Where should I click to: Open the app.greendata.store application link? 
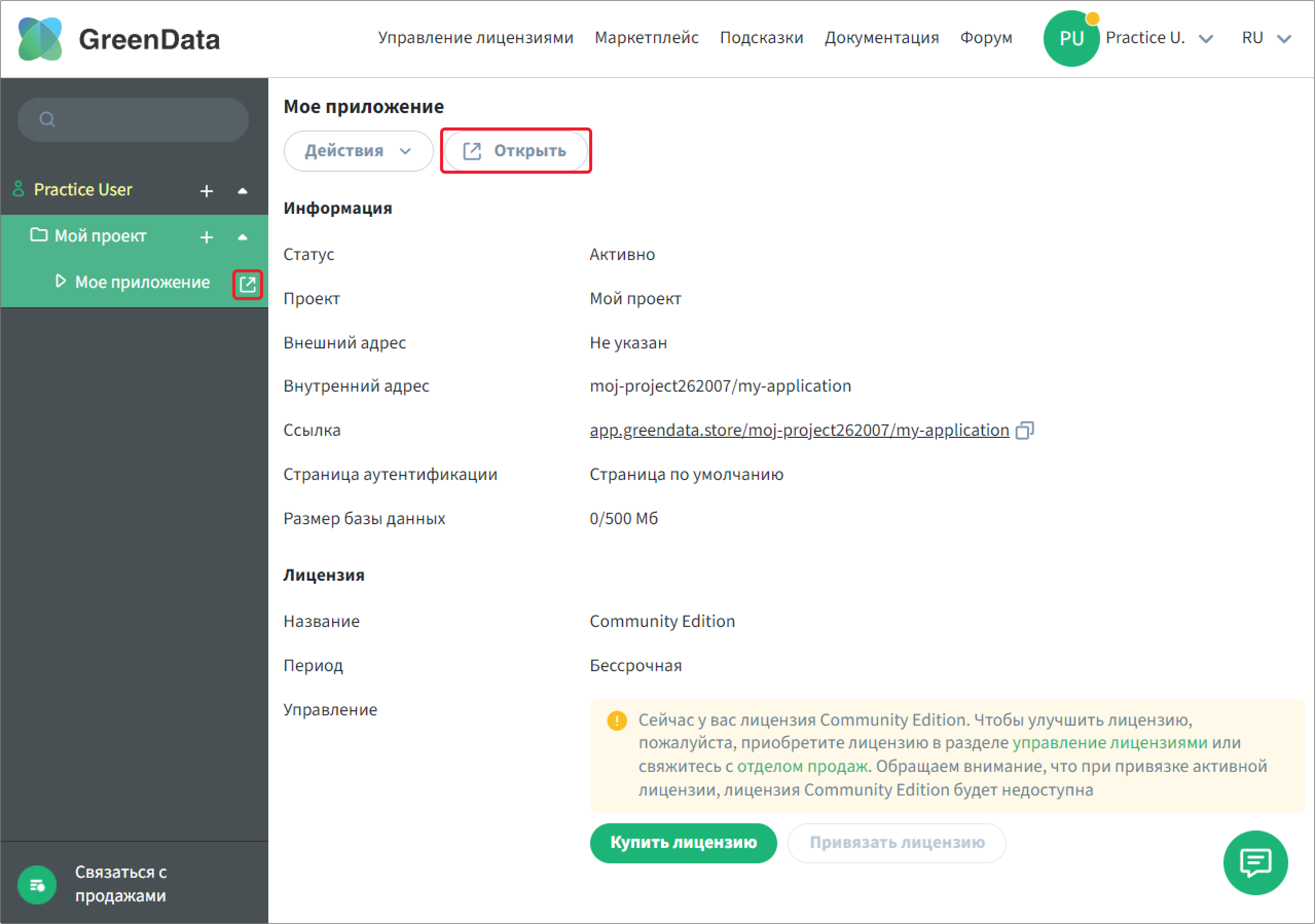[x=799, y=430]
